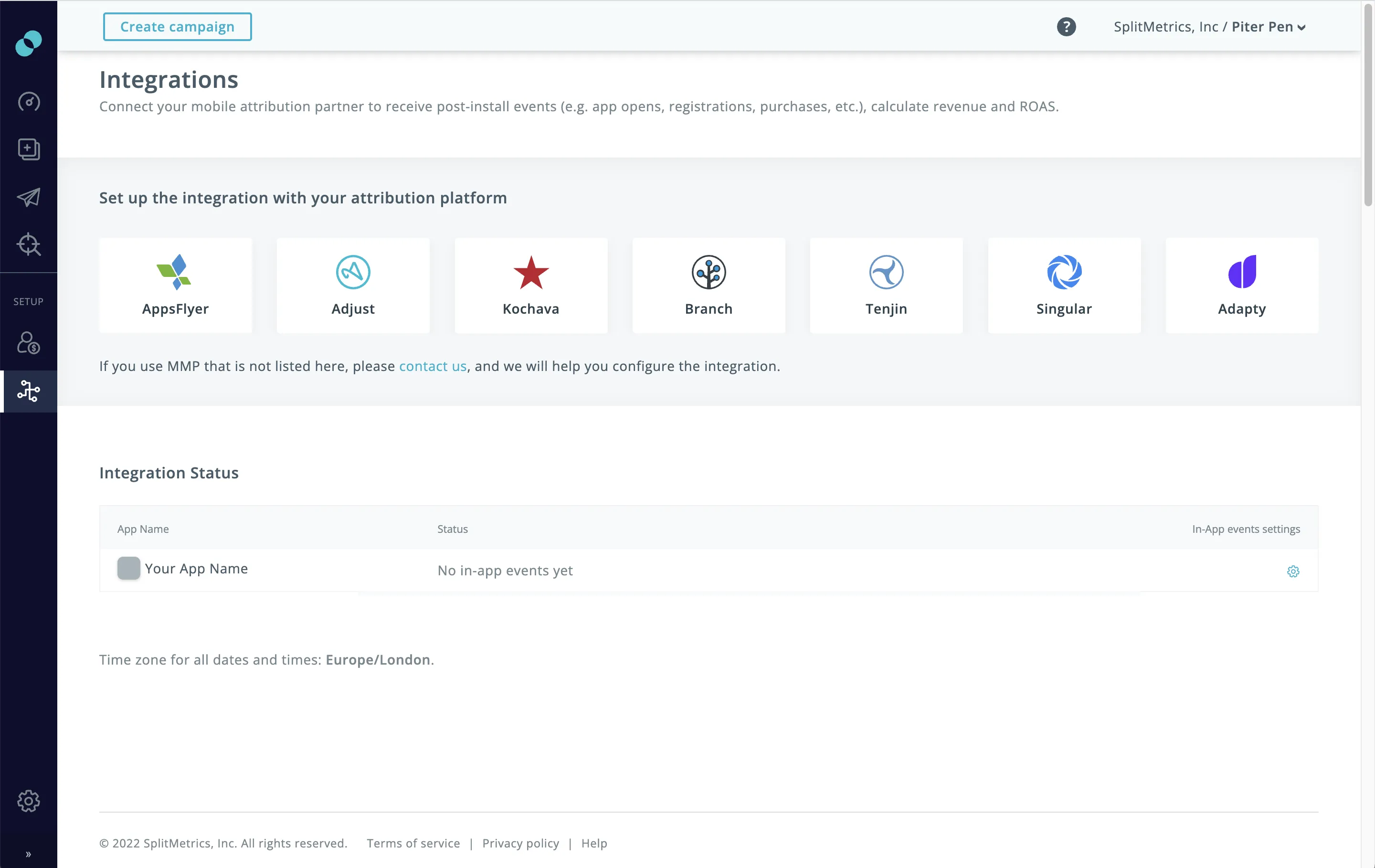Open in-app events settings gear for Your App Name

click(1293, 571)
